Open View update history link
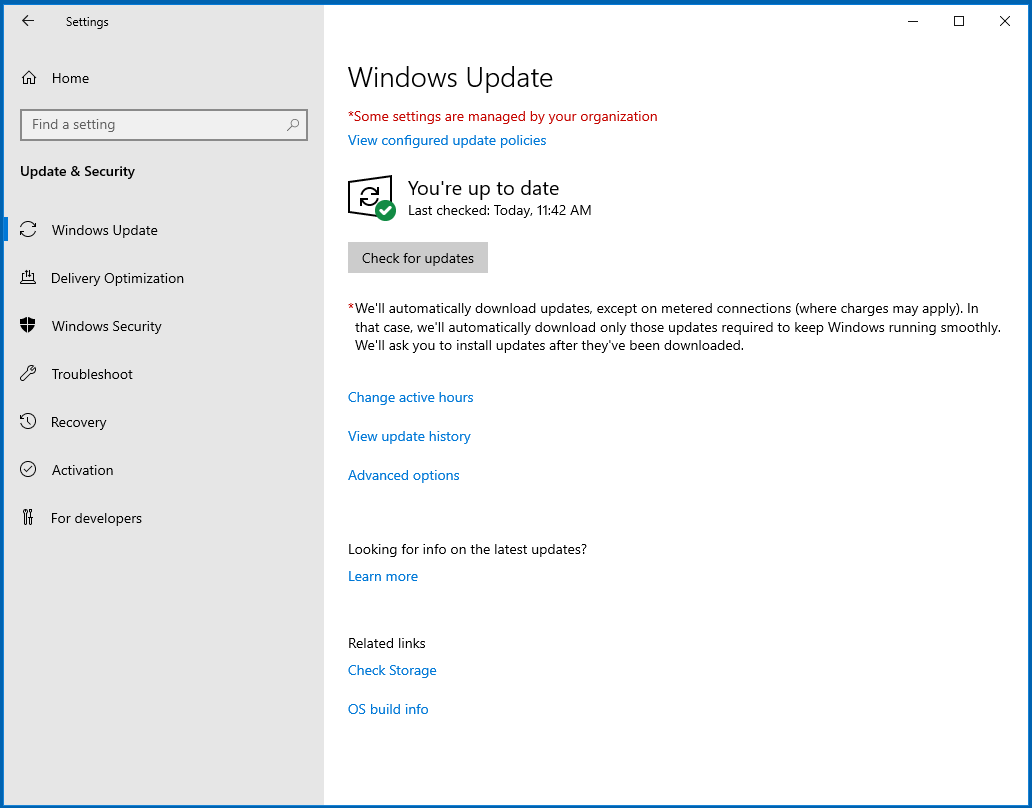This screenshot has height=808, width=1032. 409,436
